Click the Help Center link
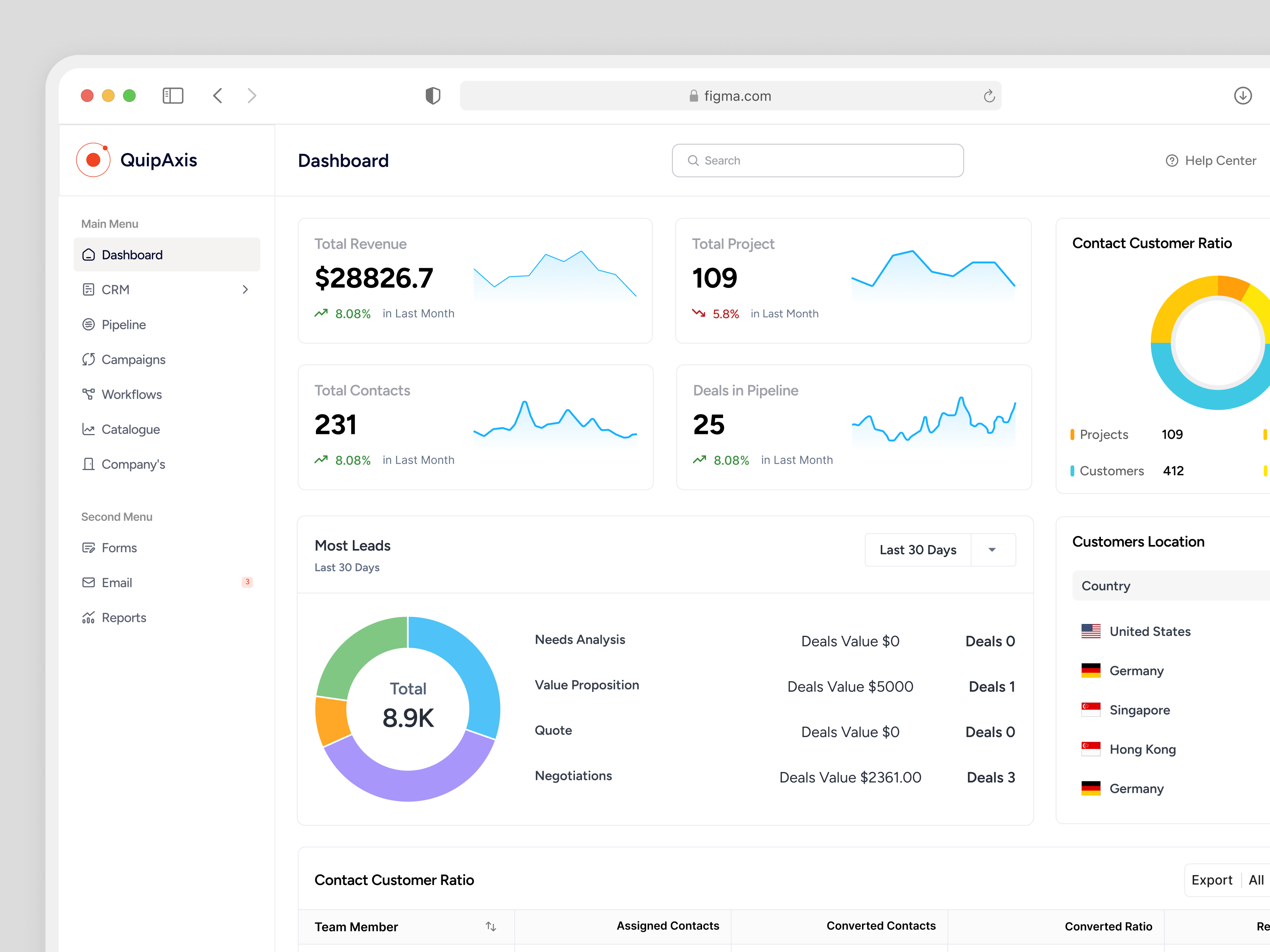Image resolution: width=1270 pixels, height=952 pixels. click(x=1211, y=161)
